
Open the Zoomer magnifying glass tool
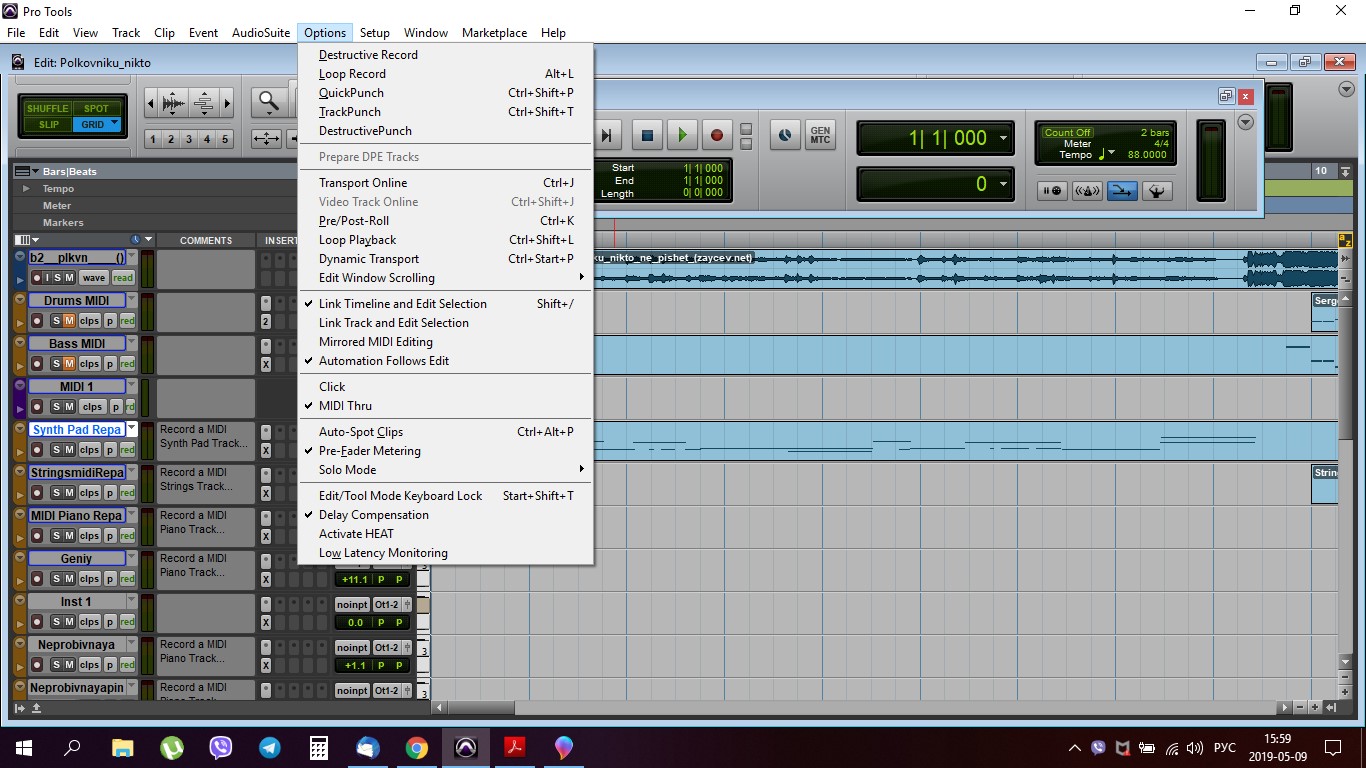[268, 101]
